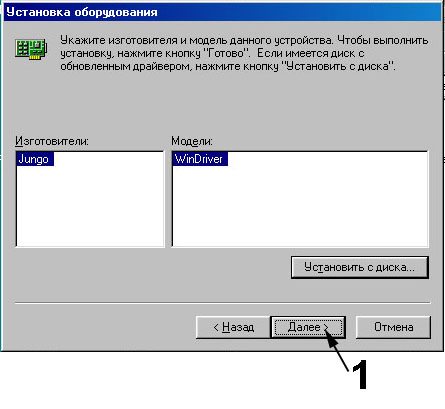Click the blank gray area above the lists
This screenshot has height=409, width=445.
point(222,103)
